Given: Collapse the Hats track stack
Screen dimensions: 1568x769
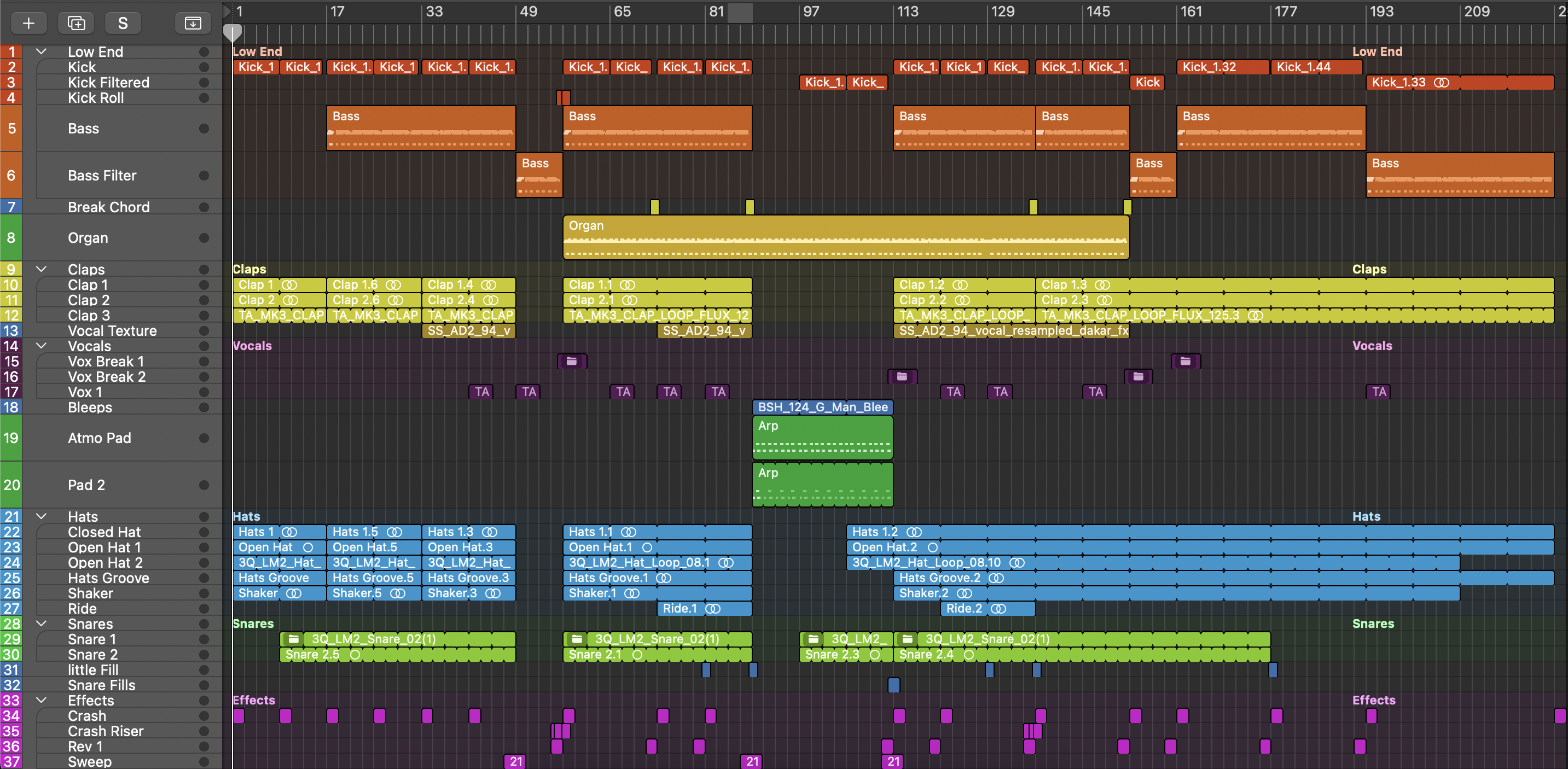Looking at the screenshot, I should [42, 516].
